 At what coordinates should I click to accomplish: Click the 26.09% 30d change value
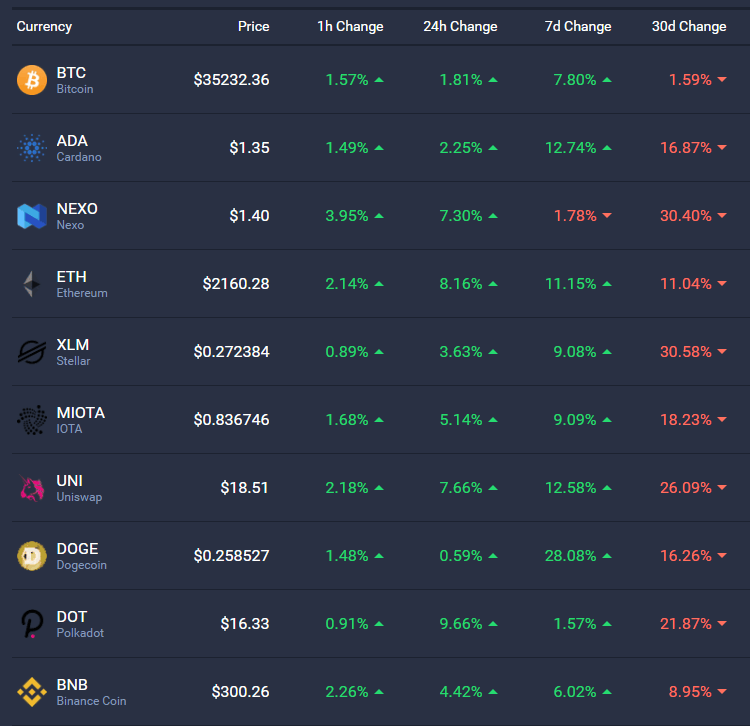pos(686,488)
